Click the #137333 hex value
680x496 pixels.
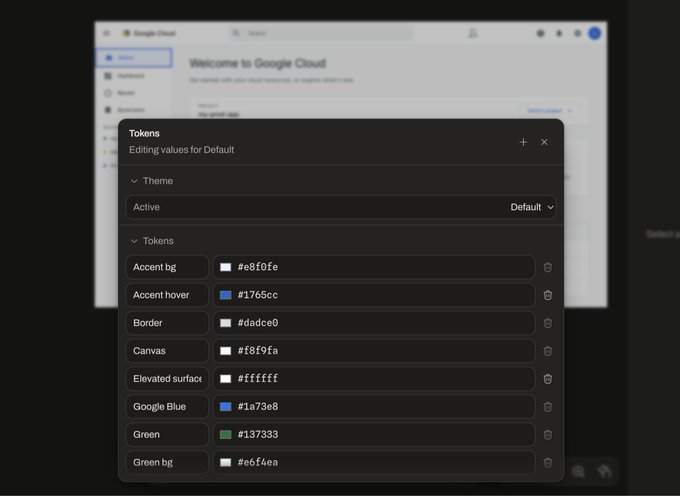point(258,434)
